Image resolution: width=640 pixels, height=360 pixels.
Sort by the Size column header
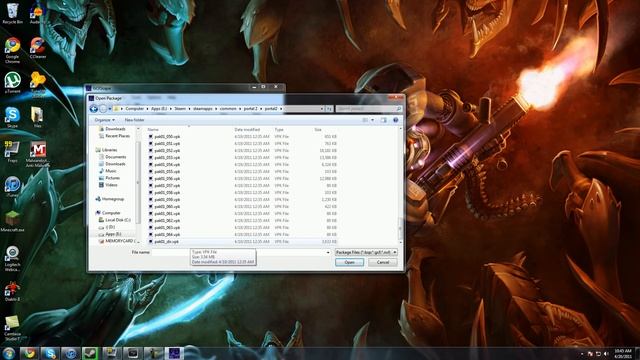318,129
